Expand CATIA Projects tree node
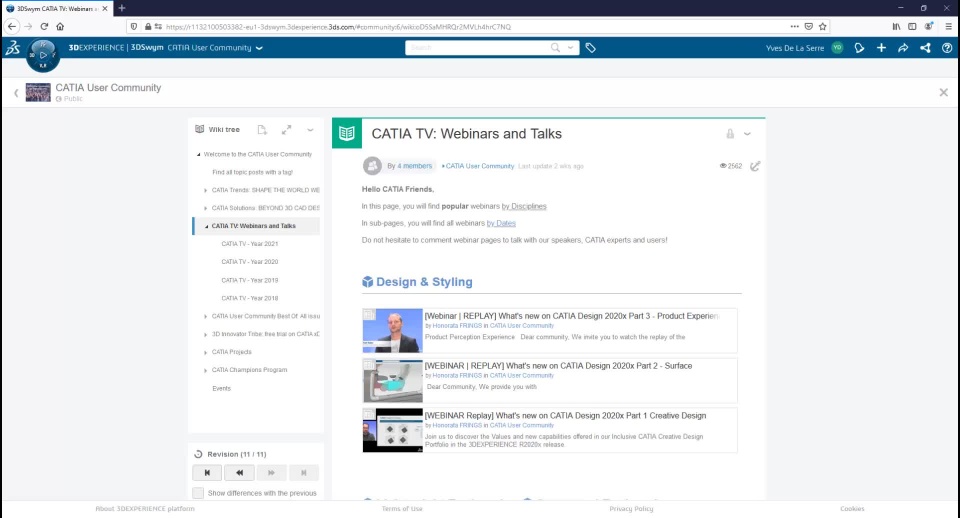Screen dimensions: 960x518 [206, 352]
